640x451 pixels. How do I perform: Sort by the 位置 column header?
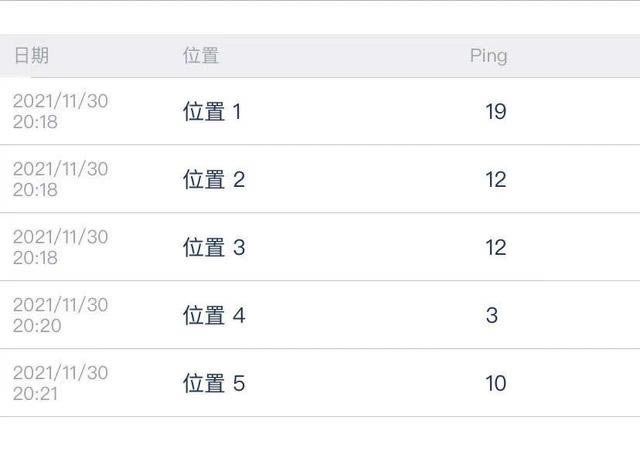tap(201, 56)
